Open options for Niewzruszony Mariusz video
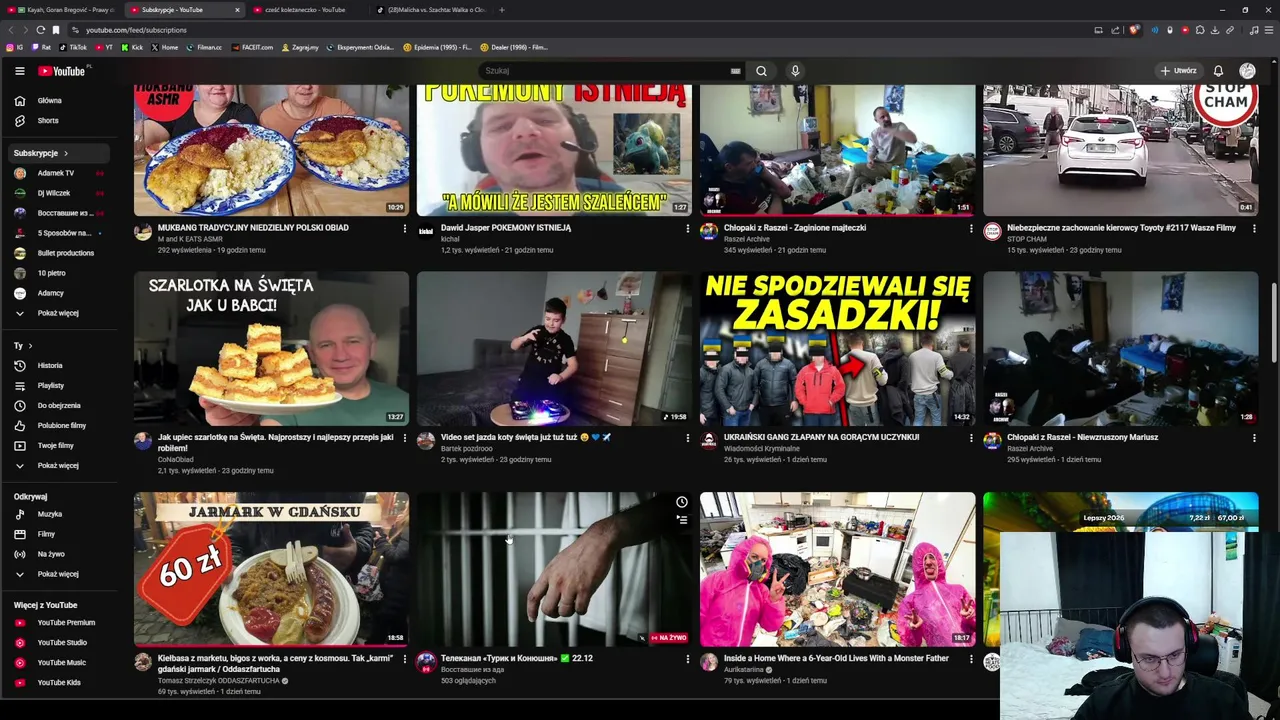 1253,438
